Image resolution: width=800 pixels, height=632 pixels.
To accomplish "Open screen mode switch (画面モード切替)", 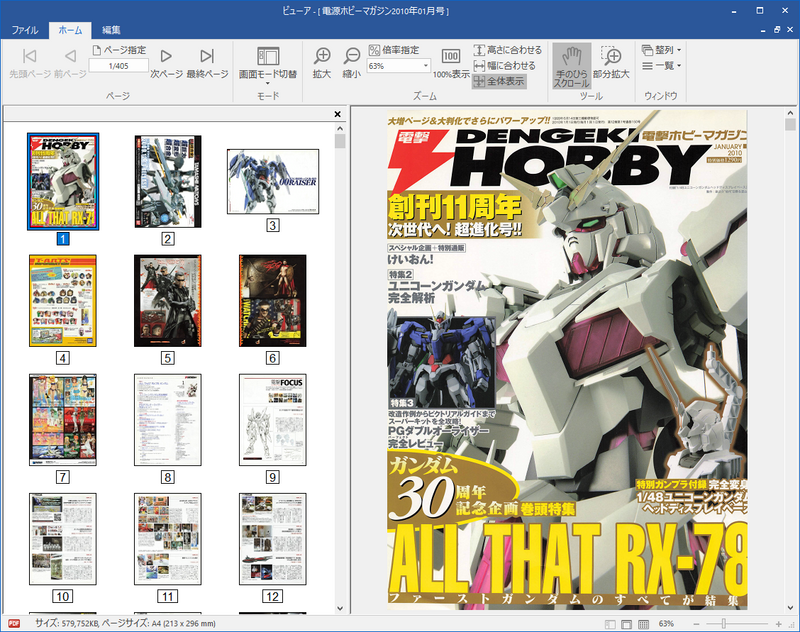I will tap(268, 65).
